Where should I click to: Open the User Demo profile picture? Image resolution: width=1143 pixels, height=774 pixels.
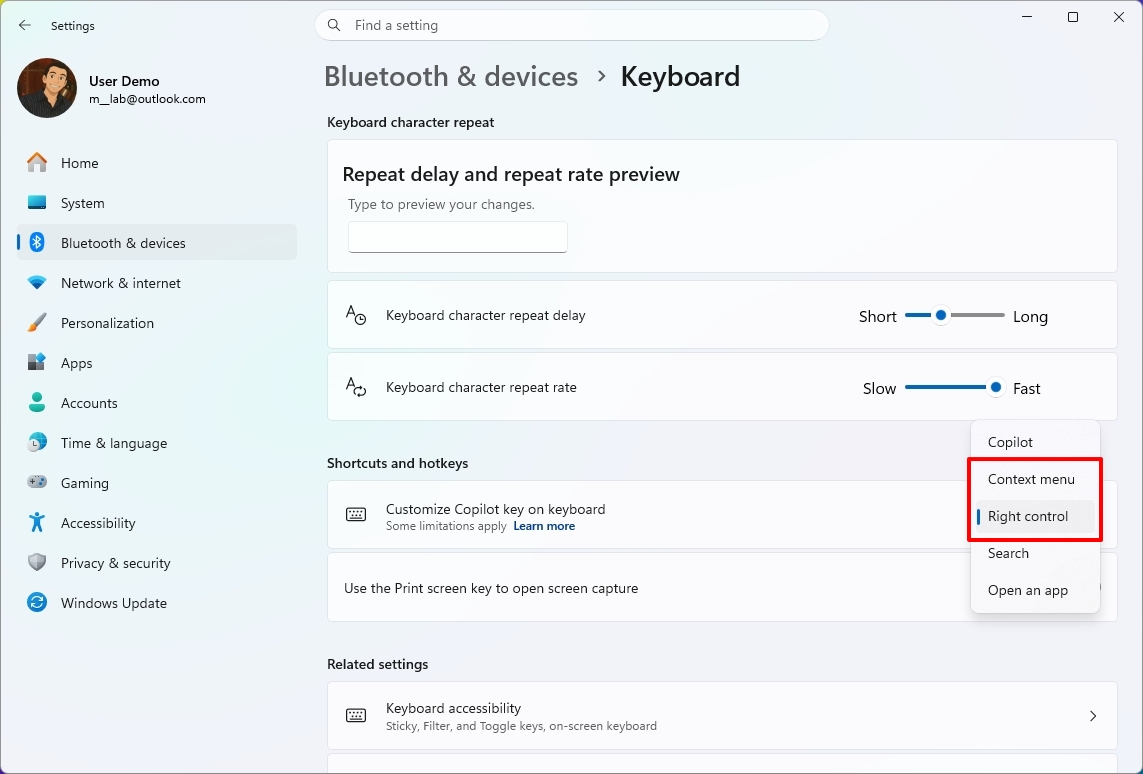click(47, 88)
